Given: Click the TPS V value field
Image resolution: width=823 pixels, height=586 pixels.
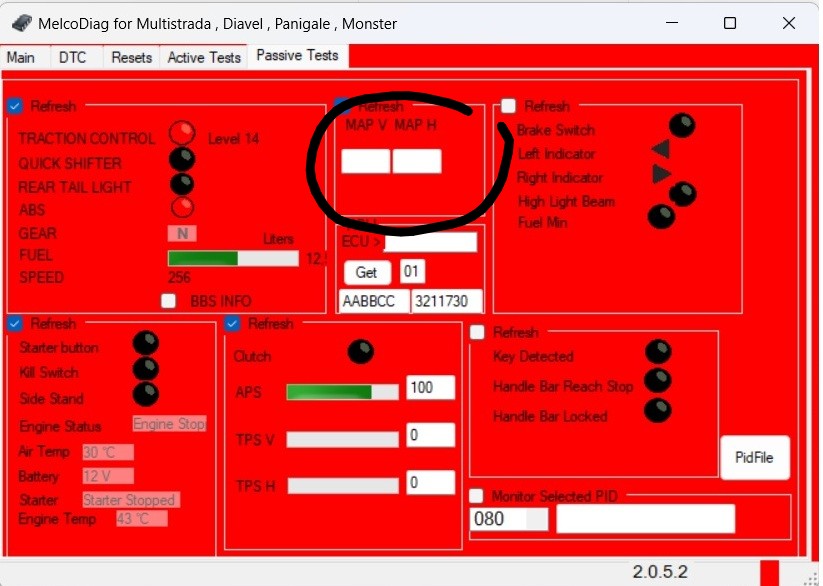Looking at the screenshot, I should click(430, 435).
